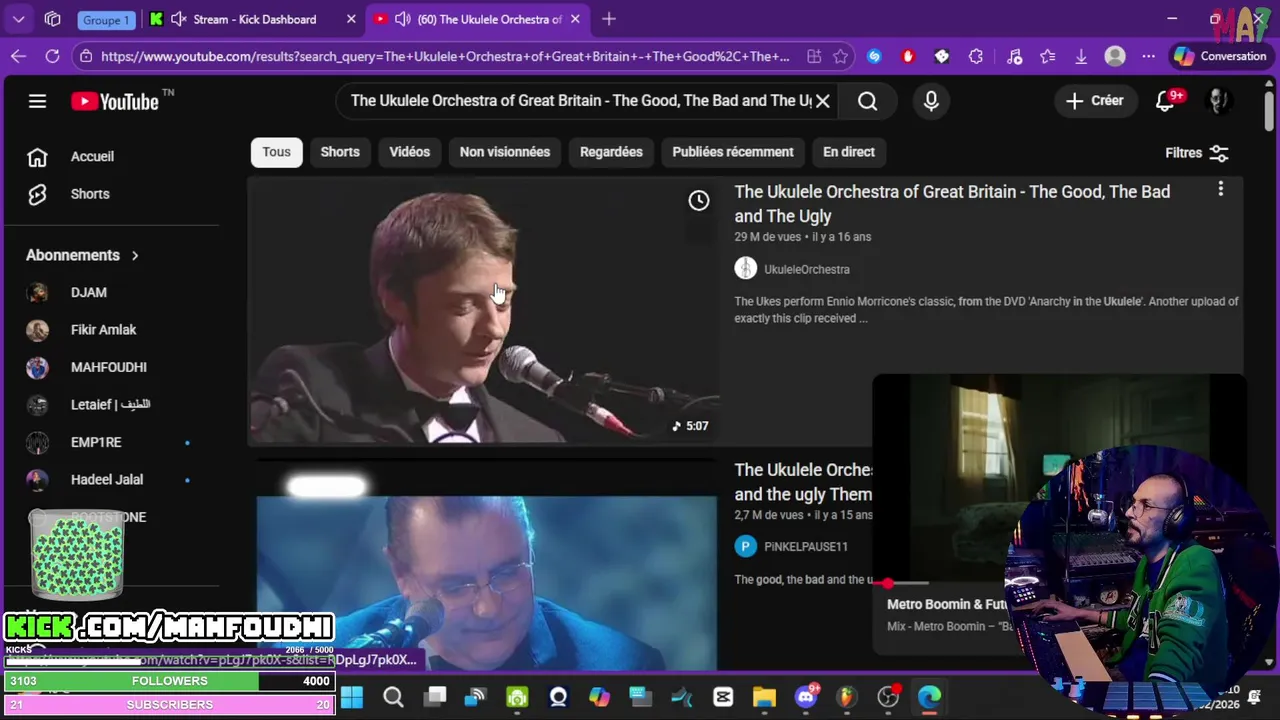1280x720 pixels.
Task: Click the Metro Boomin miniplayer title
Action: (x=946, y=604)
